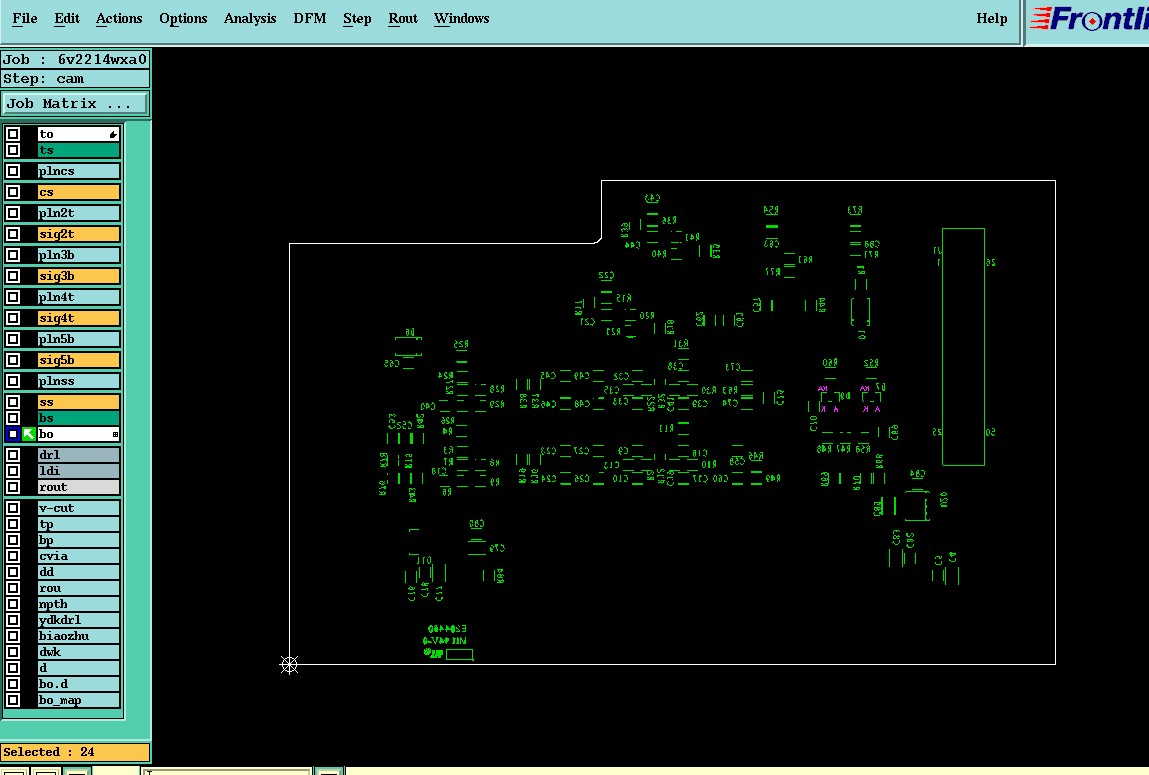Open the Options menu
The height and width of the screenshot is (775, 1149).
183,18
